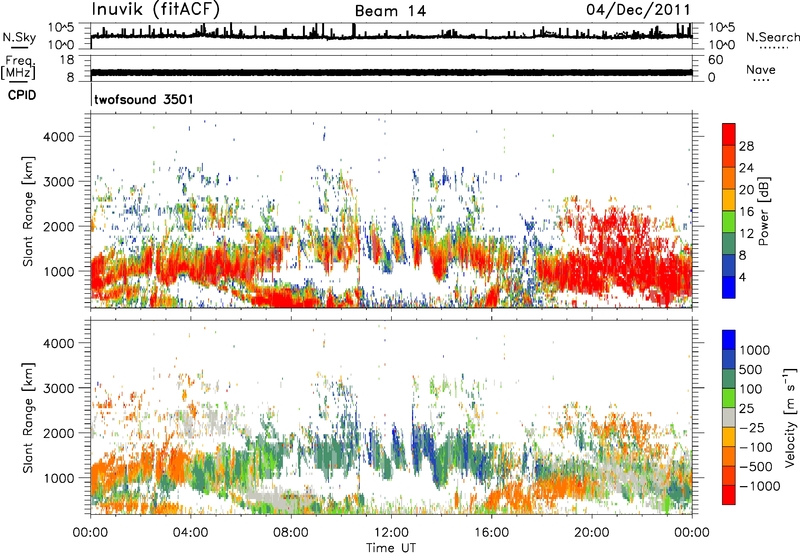Click the '4' tick on power colorbar
This screenshot has height=554, width=800.
click(742, 277)
